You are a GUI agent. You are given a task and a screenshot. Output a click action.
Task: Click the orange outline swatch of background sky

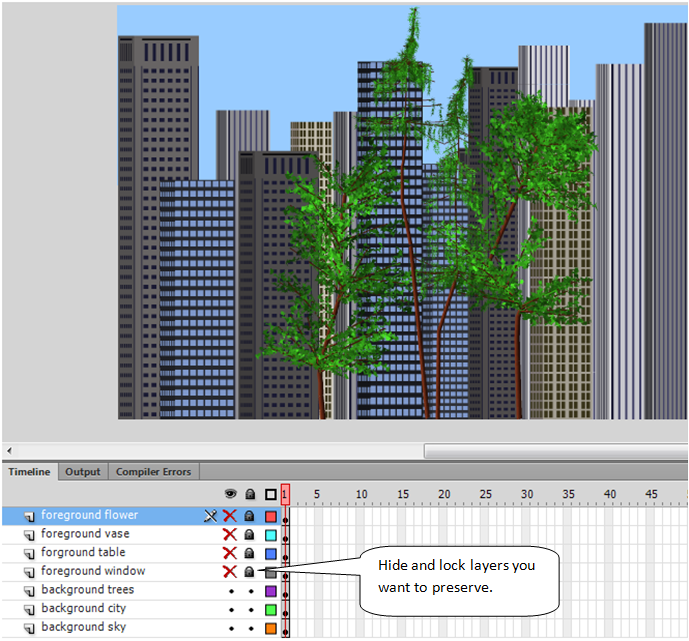coord(271,628)
